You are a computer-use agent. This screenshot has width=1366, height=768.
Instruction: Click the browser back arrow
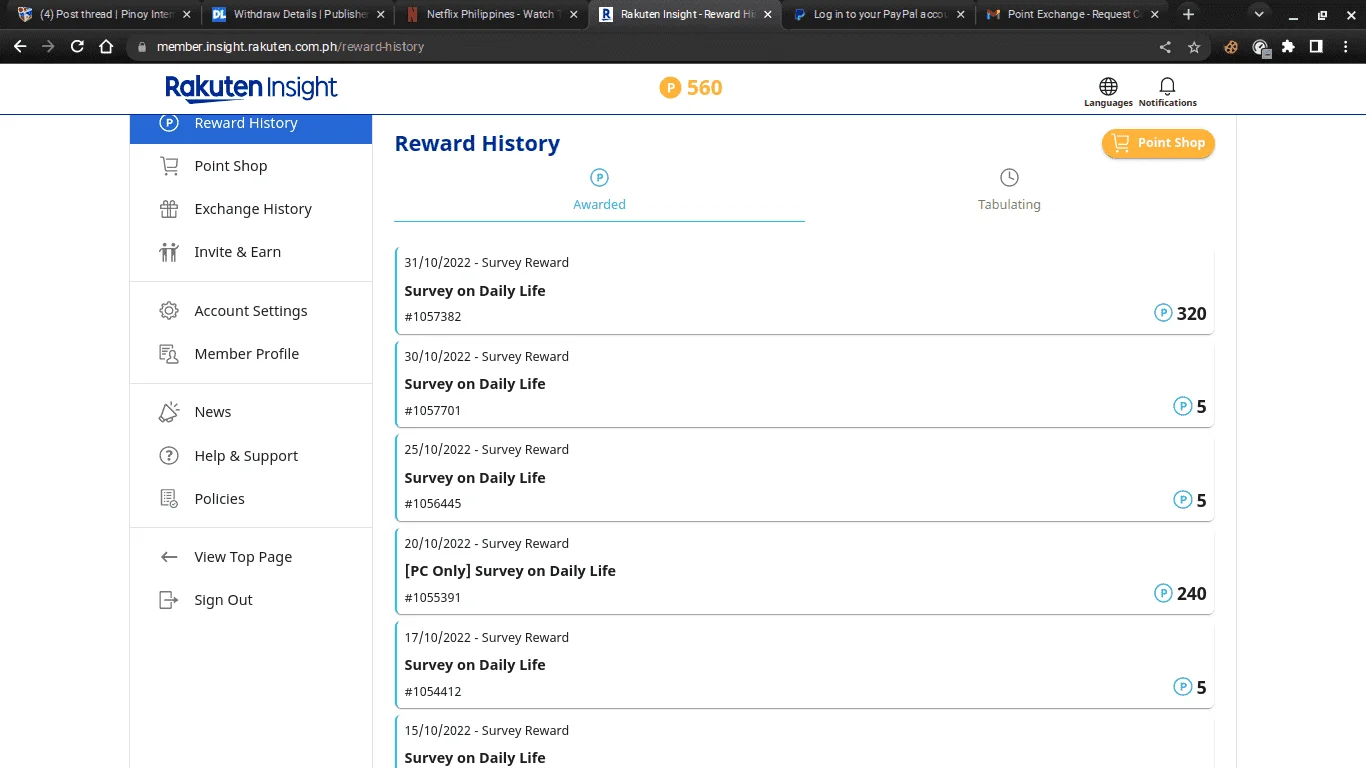[20, 46]
